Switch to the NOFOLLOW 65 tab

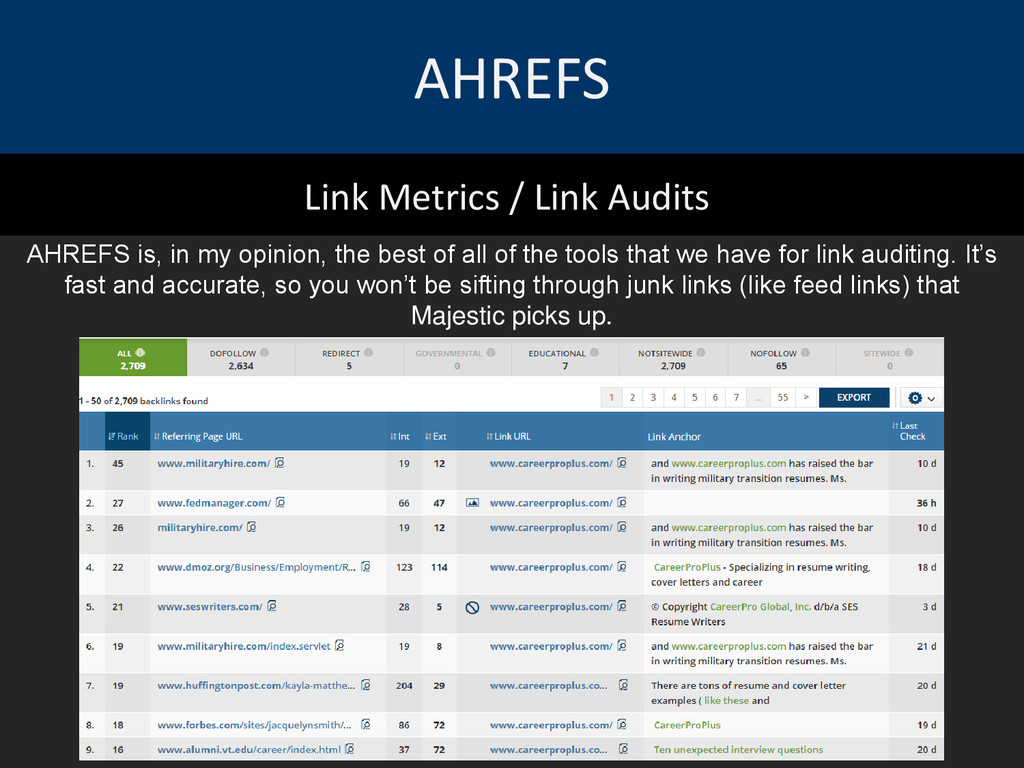point(781,359)
